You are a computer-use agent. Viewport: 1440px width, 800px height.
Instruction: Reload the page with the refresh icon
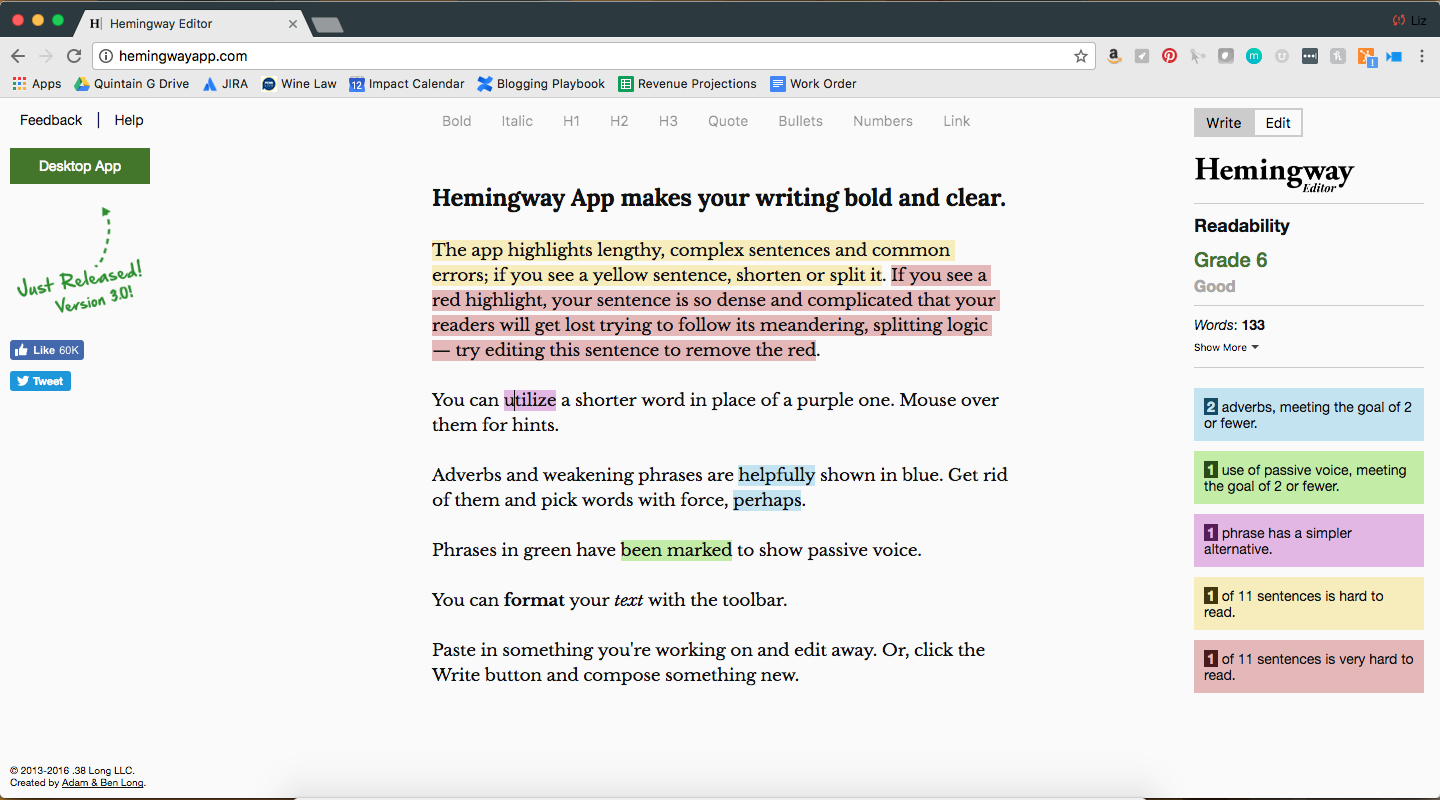tap(74, 57)
